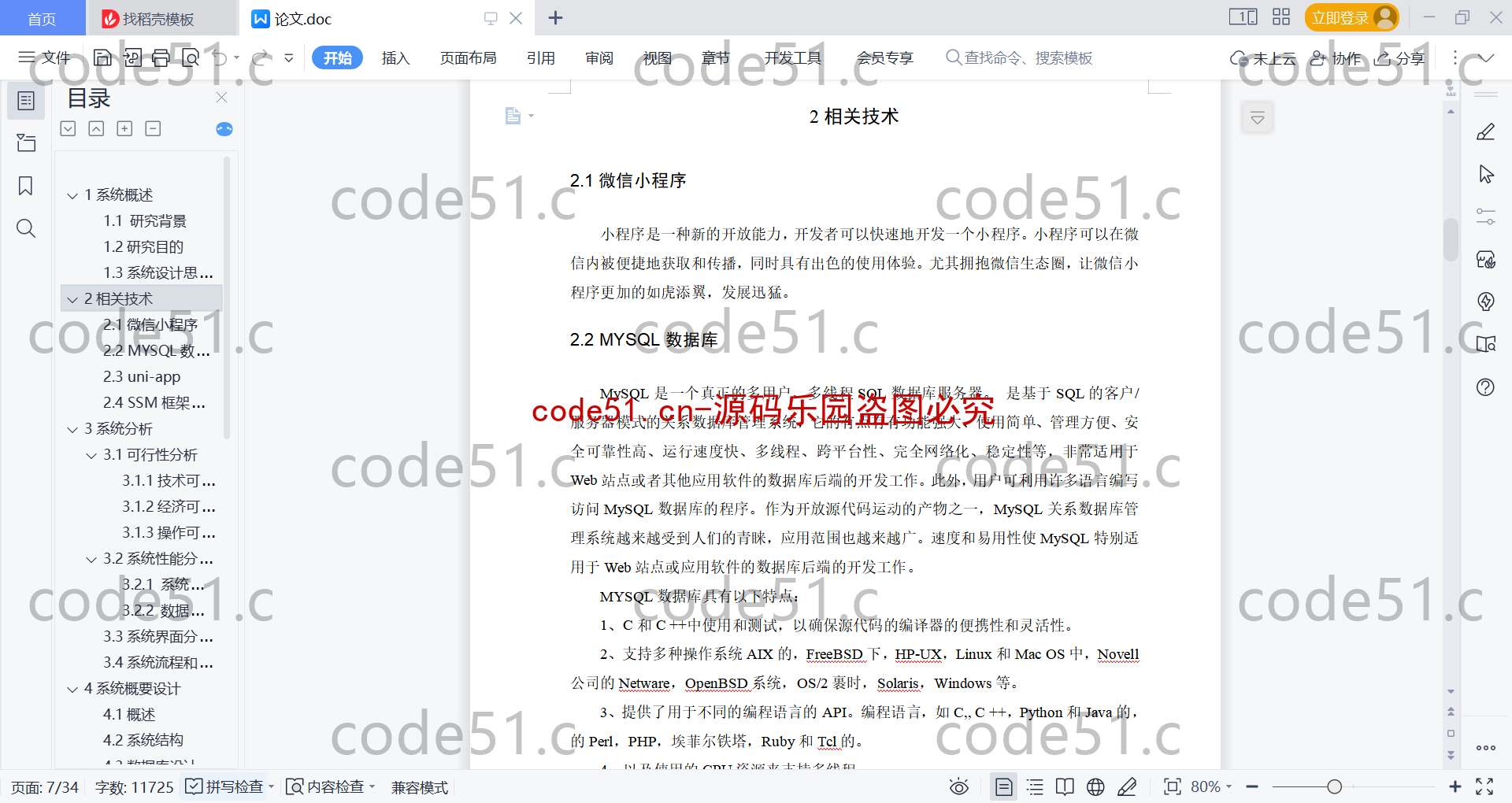Click the document page icon beside heading
1512x803 pixels.
[x=513, y=116]
